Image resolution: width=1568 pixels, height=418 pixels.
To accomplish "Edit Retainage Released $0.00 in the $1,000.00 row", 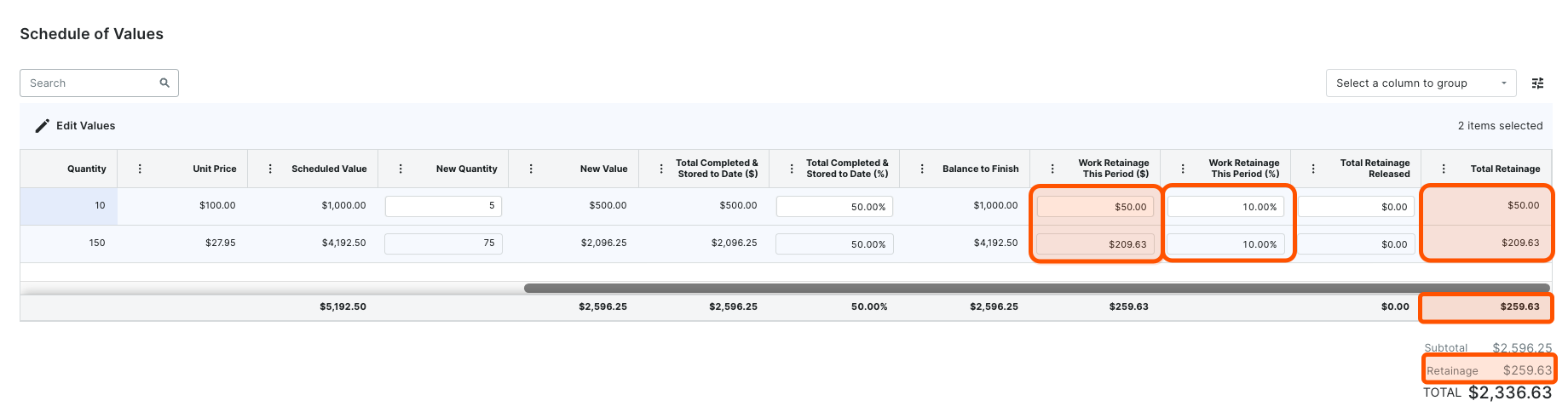I will click(1356, 206).
